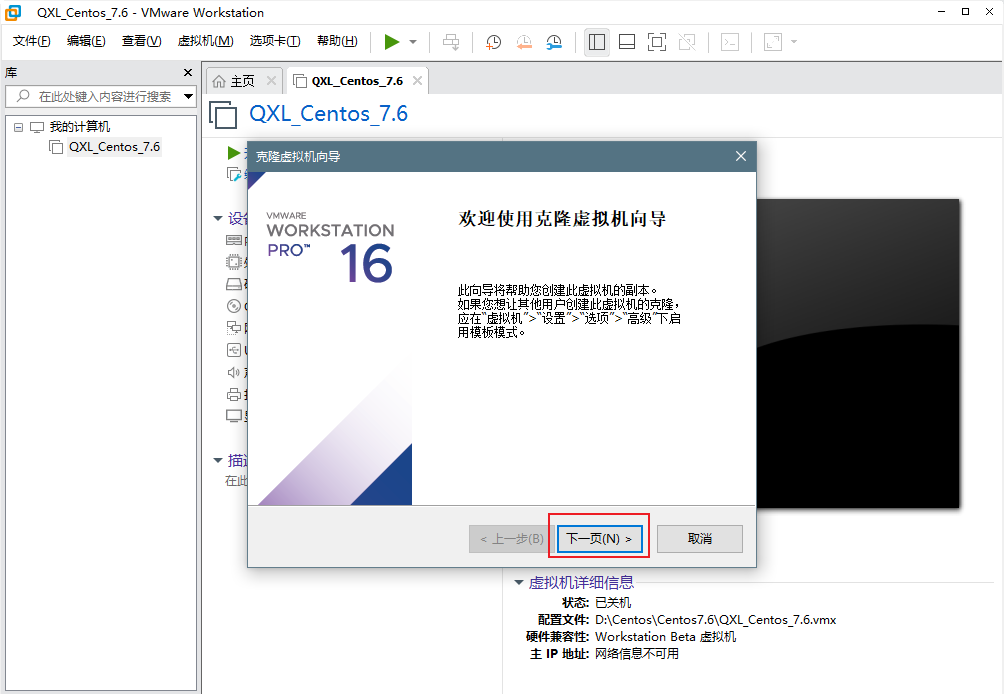Open the 编辑(E) menu

tap(86, 41)
